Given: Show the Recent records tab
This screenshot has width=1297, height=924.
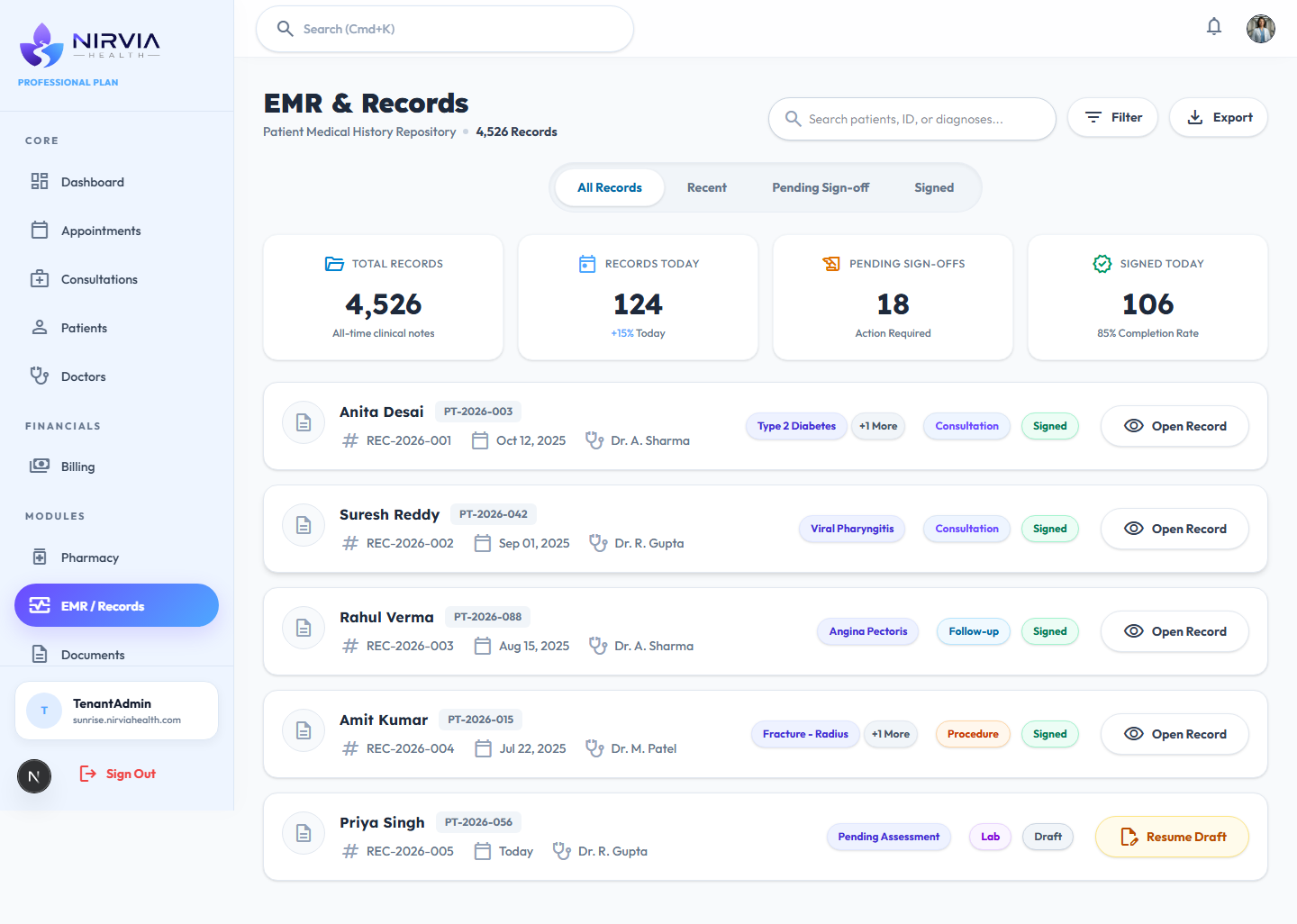Looking at the screenshot, I should (706, 187).
